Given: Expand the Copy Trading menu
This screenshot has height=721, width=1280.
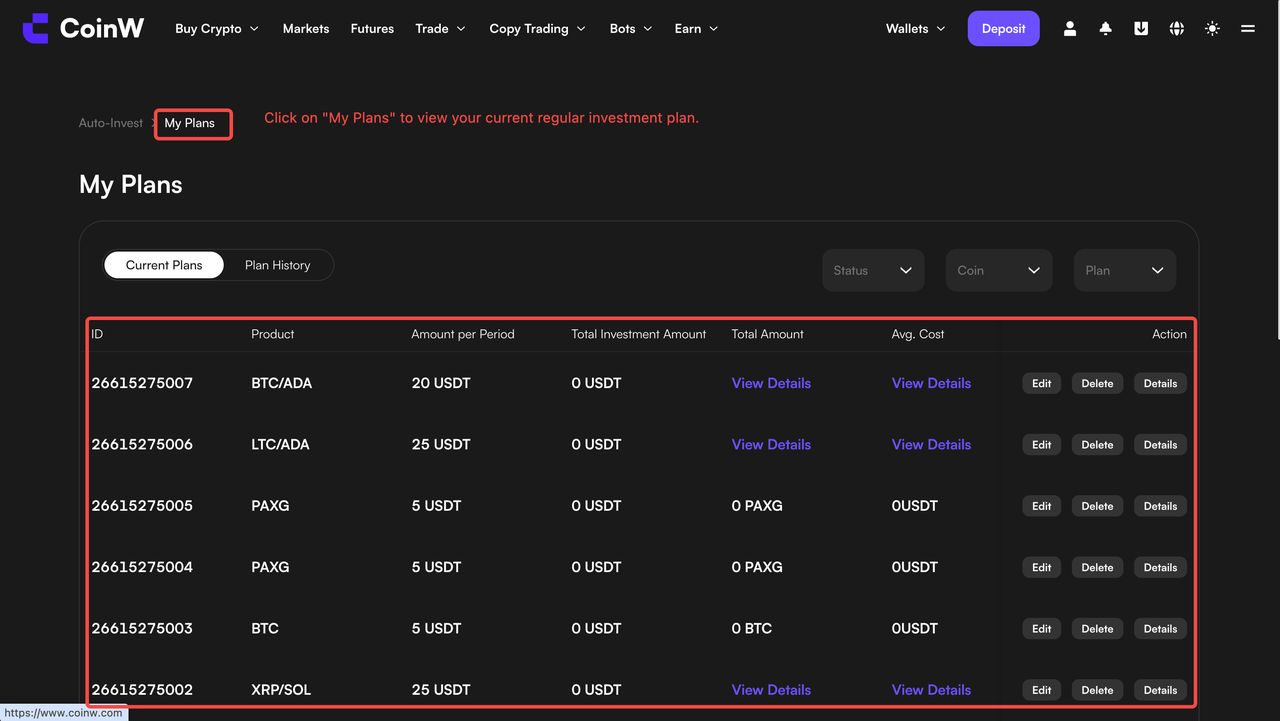Looking at the screenshot, I should click(538, 29).
